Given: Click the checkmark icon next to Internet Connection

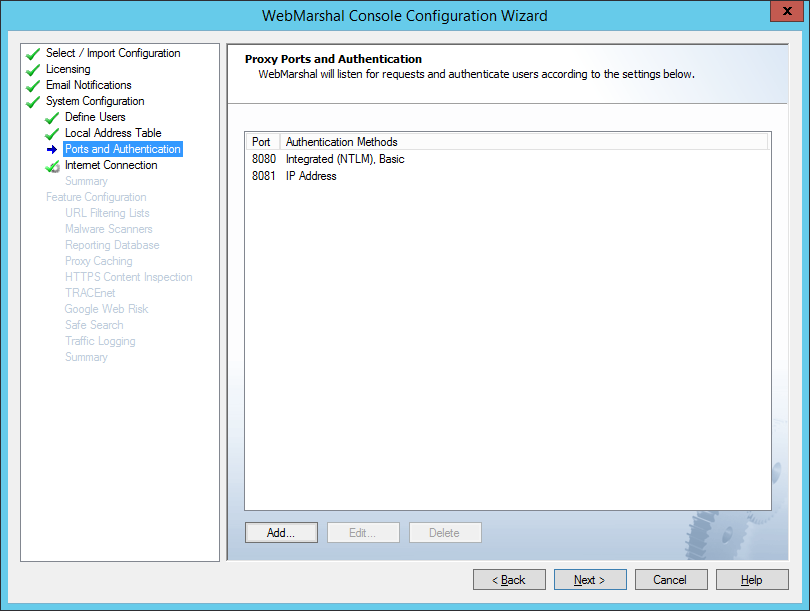Looking at the screenshot, I should tap(52, 166).
